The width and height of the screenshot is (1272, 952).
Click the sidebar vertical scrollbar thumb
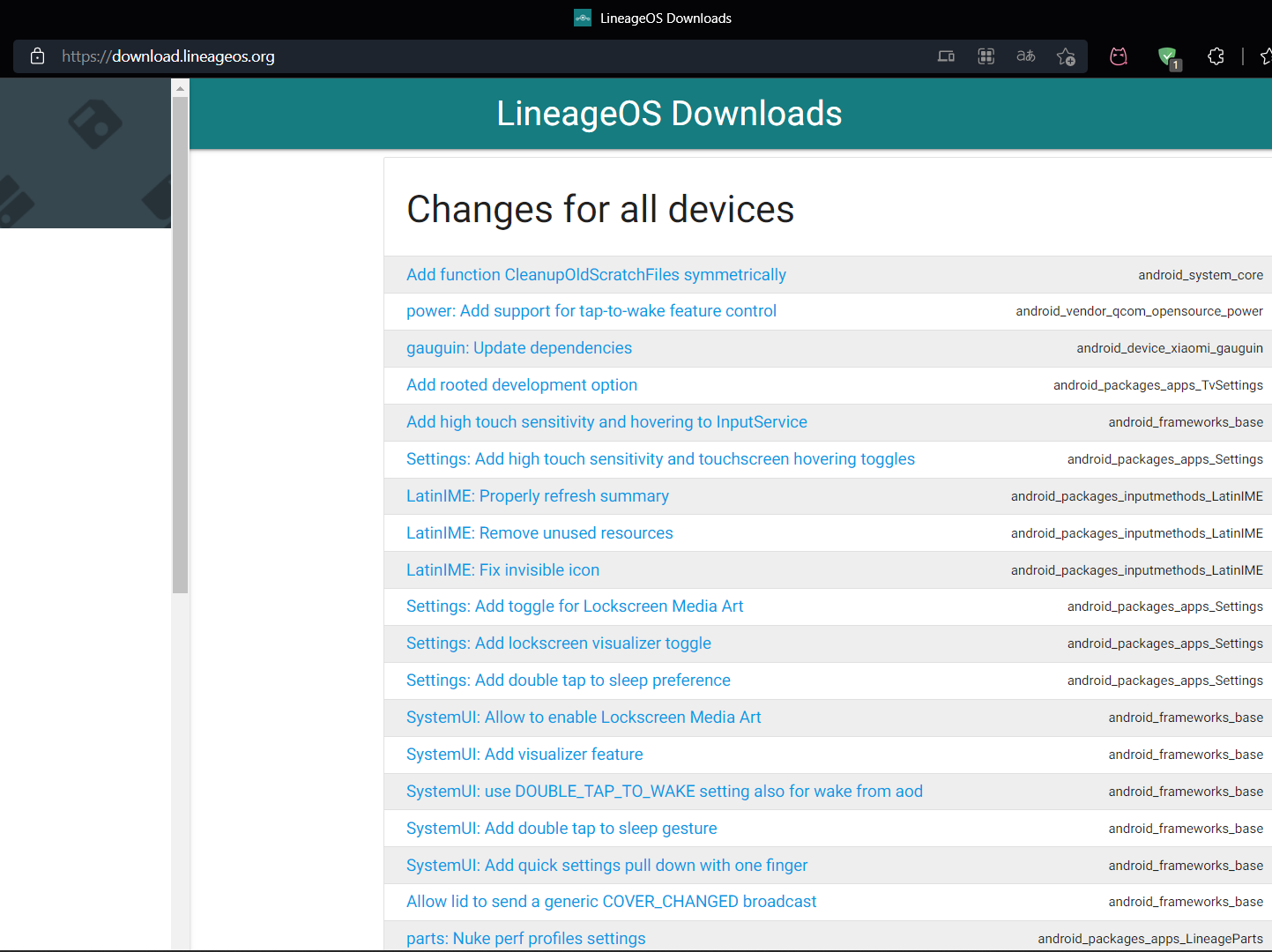pos(180,345)
